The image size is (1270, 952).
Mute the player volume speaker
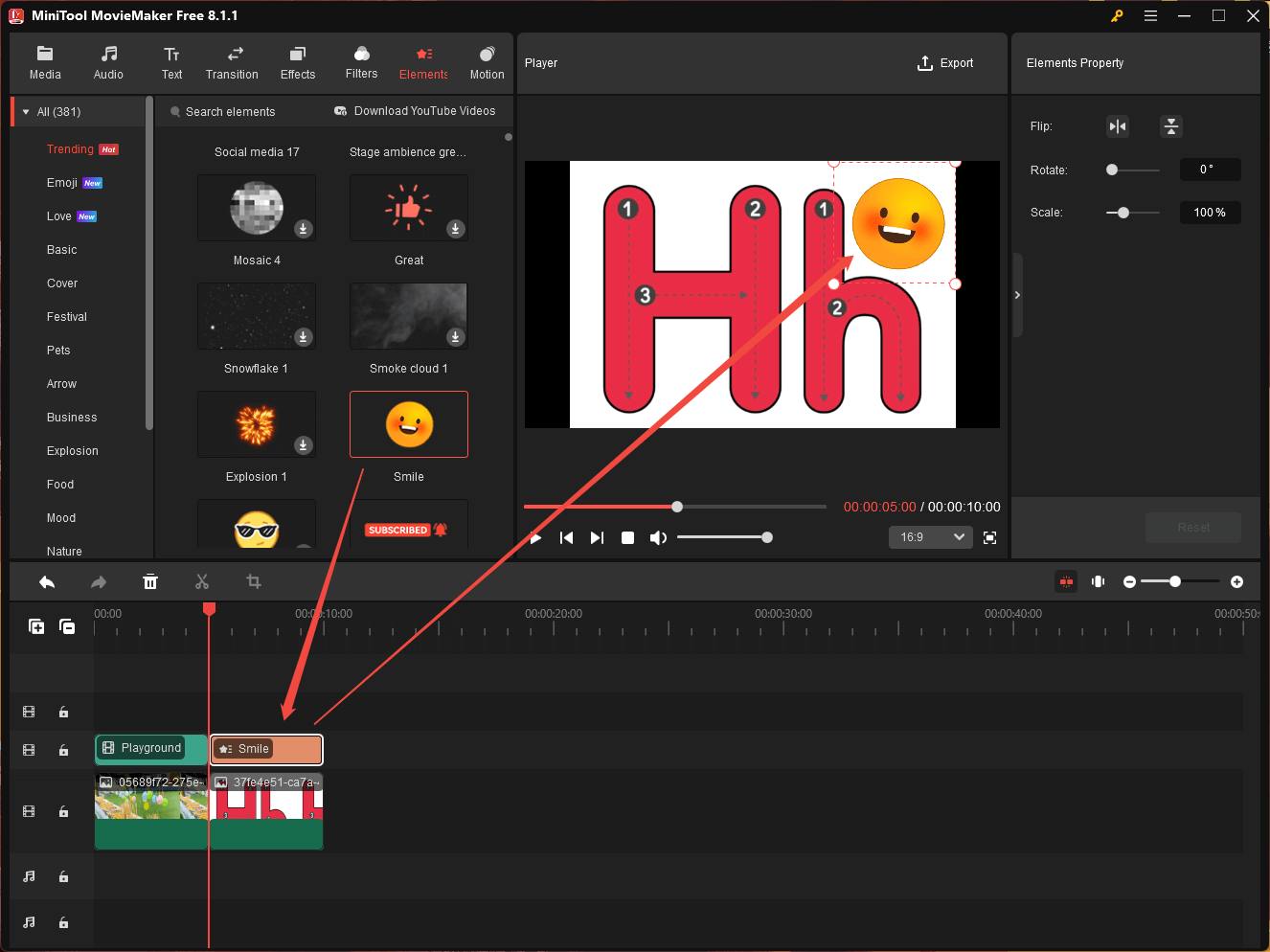coord(658,537)
